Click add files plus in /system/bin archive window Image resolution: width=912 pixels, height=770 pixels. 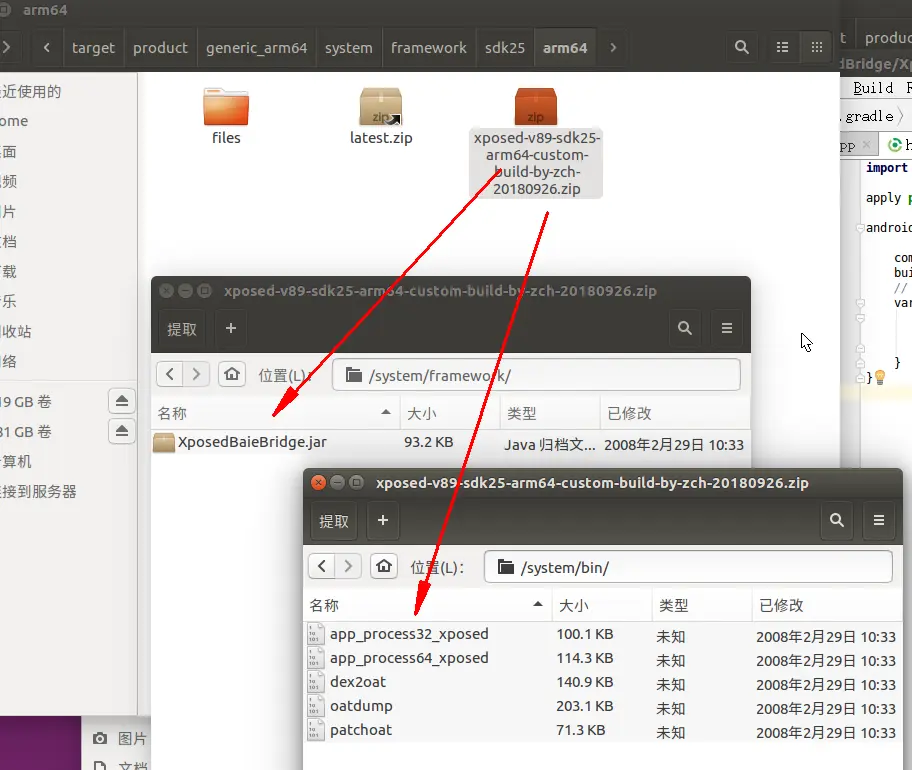(x=383, y=521)
